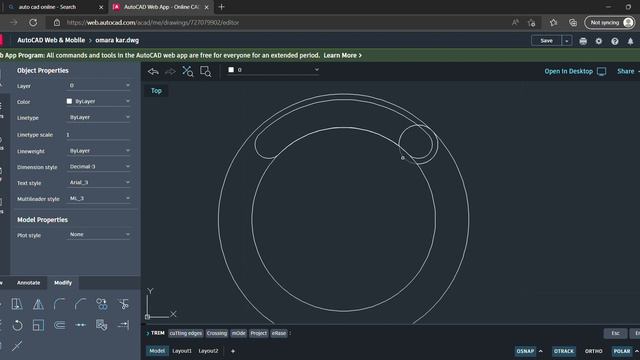The width and height of the screenshot is (640, 360).
Task: Open the Linetype dropdown
Action: tap(98, 117)
